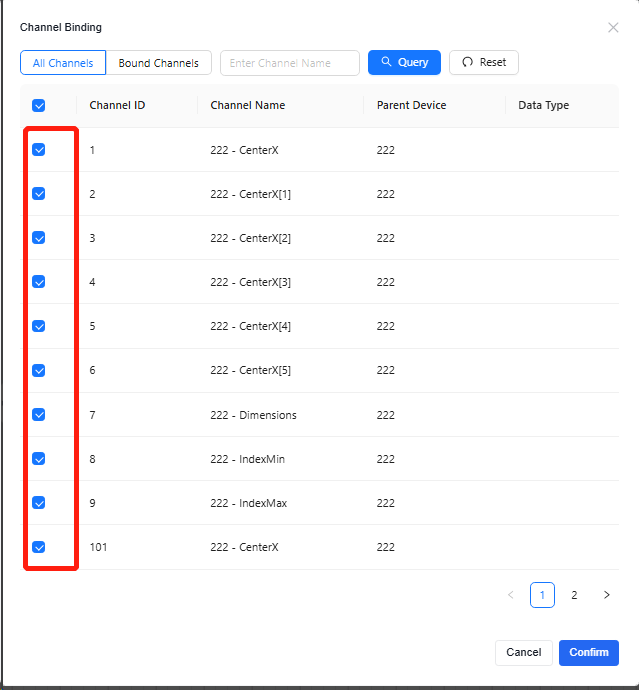Viewport: 639px width, 690px height.
Task: Uncheck the CenterX[1] channel checkbox
Action: click(x=39, y=194)
